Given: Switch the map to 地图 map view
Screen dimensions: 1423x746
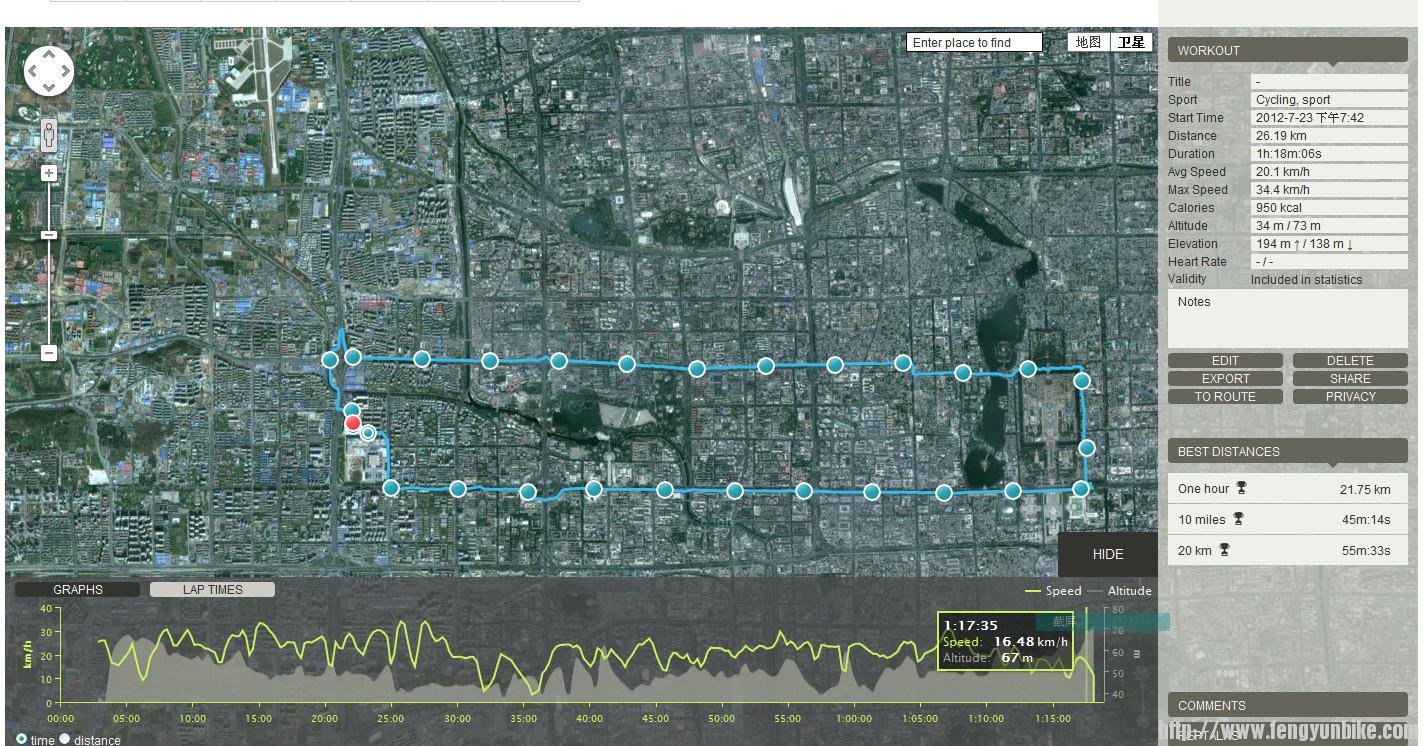Looking at the screenshot, I should pyautogui.click(x=1088, y=42).
